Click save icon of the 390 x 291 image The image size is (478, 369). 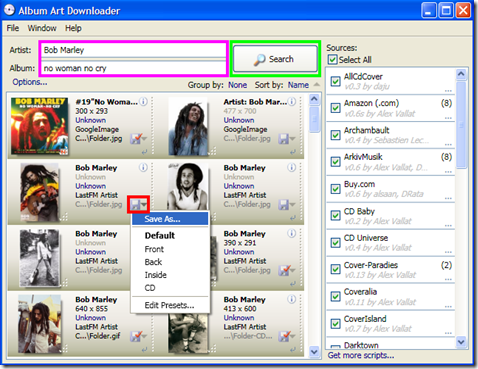click(284, 270)
